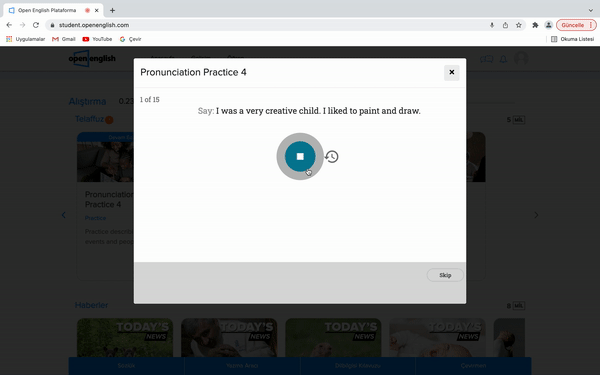Image resolution: width=600 pixels, height=375 pixels.
Task: Open the chat messages icon in header
Action: [x=486, y=59]
